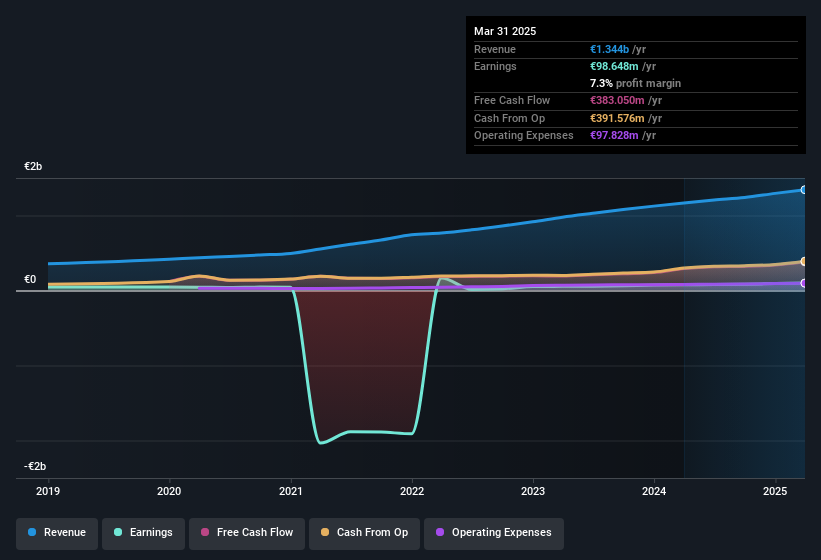Click the teal Earnings legend dot
This screenshot has height=560, width=821.
[x=118, y=532]
